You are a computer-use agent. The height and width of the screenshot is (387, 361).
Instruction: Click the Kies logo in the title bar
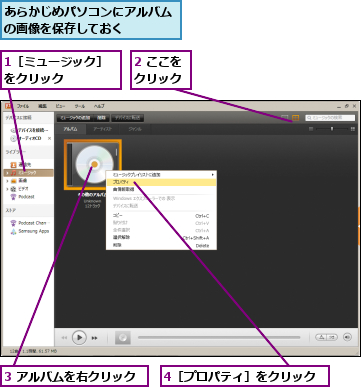[8, 106]
